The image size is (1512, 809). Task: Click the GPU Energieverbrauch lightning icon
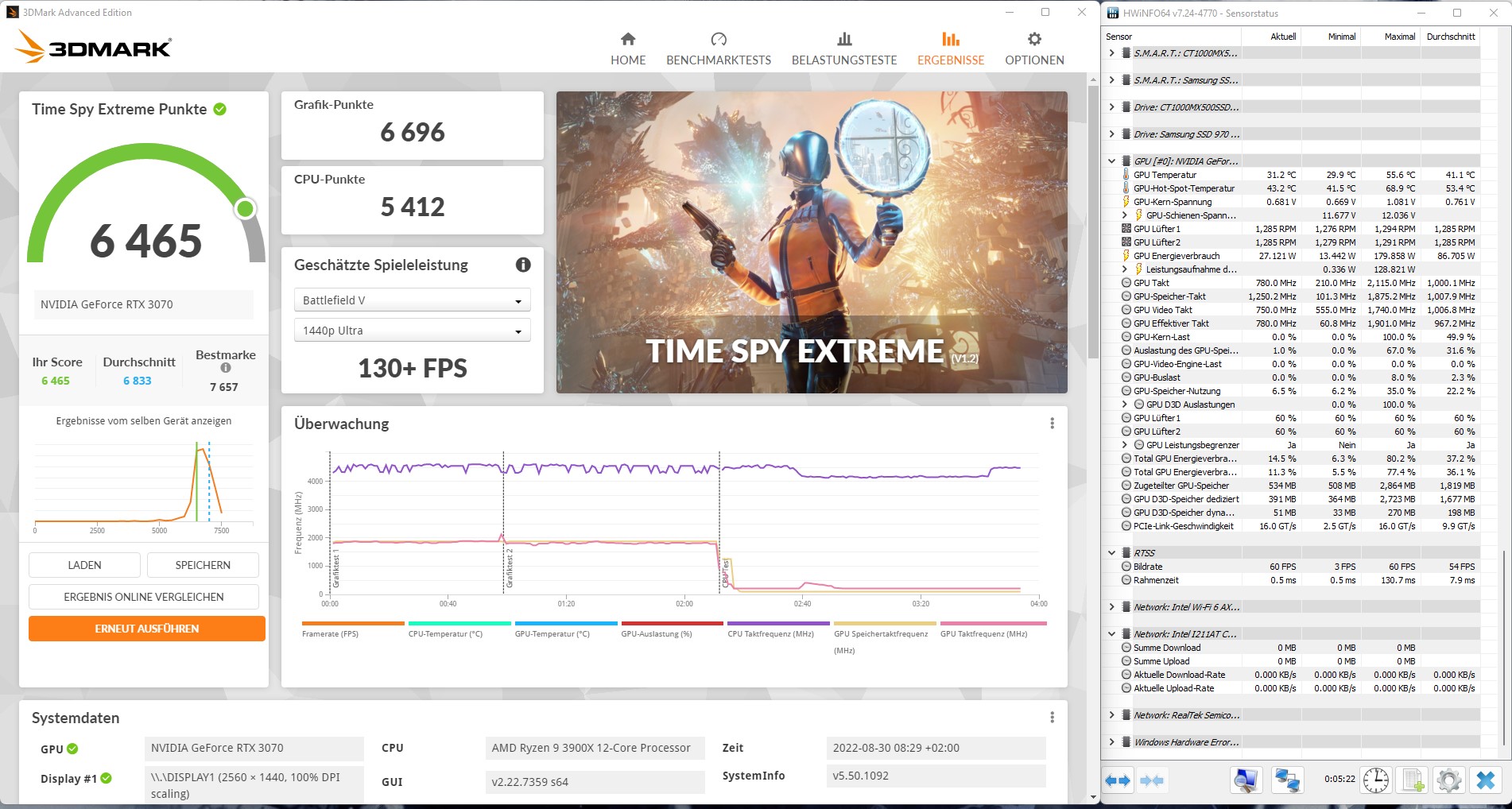1126,256
